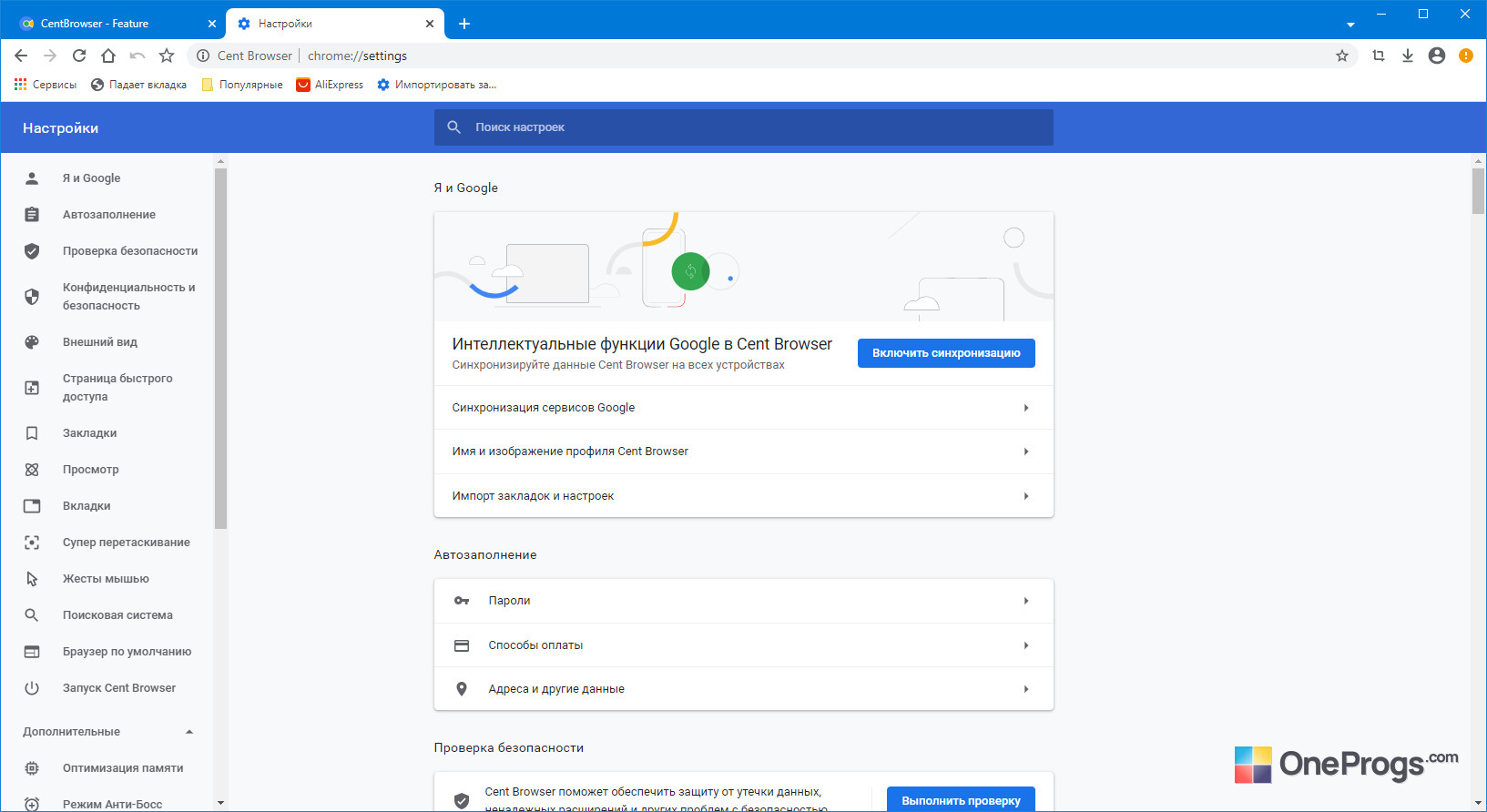Click the shield check icon for Проверка безопасности
The image size is (1487, 812).
click(x=32, y=251)
